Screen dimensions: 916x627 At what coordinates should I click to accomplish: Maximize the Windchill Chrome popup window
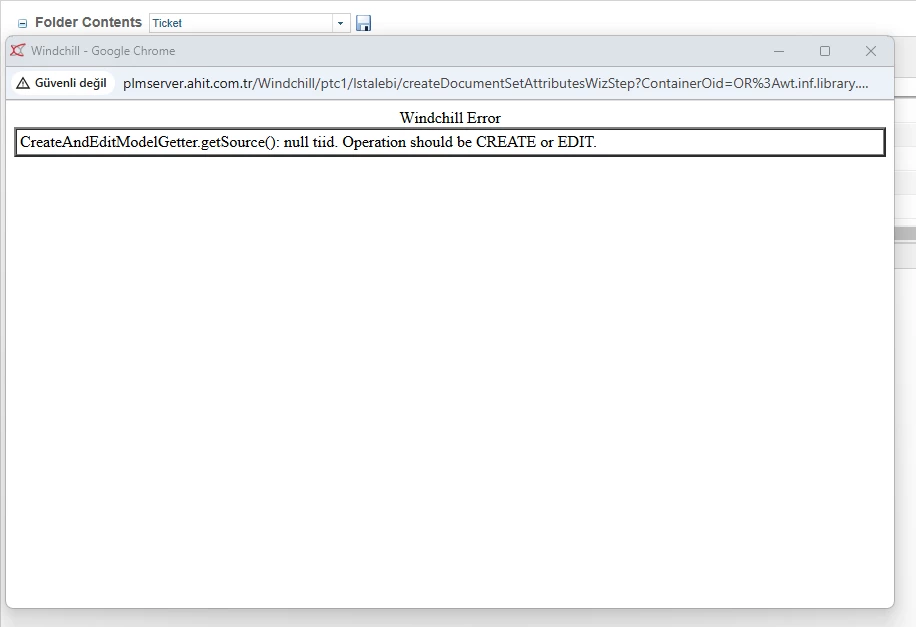point(825,51)
